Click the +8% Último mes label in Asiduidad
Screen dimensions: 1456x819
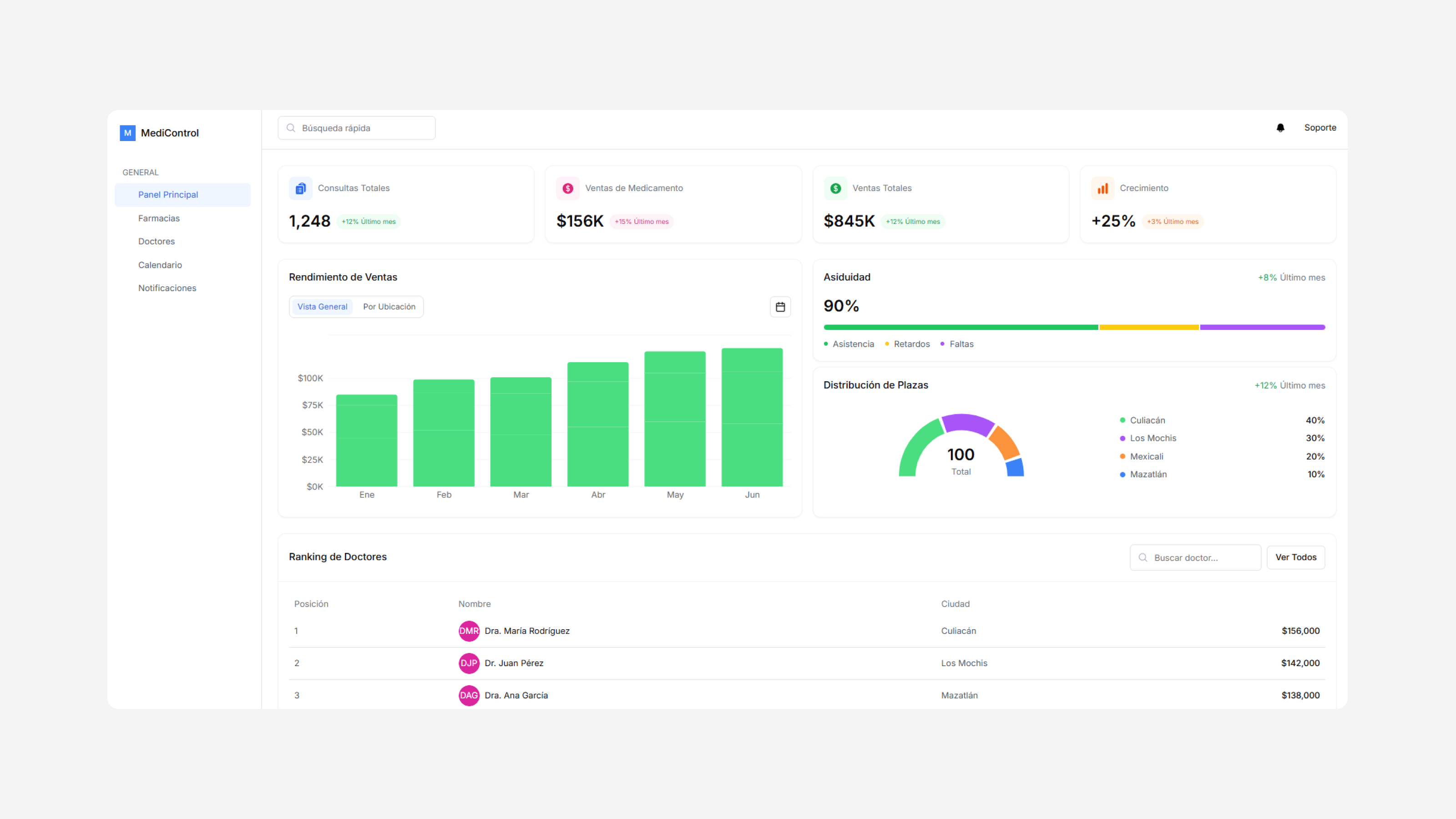pos(1291,278)
